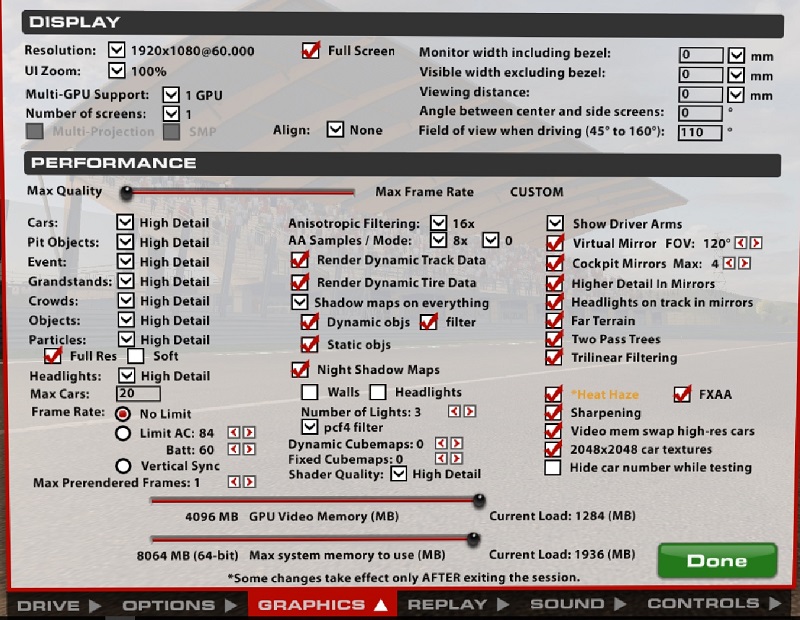Open the UI Zoom dropdown
This screenshot has width=800, height=620.
point(117,70)
